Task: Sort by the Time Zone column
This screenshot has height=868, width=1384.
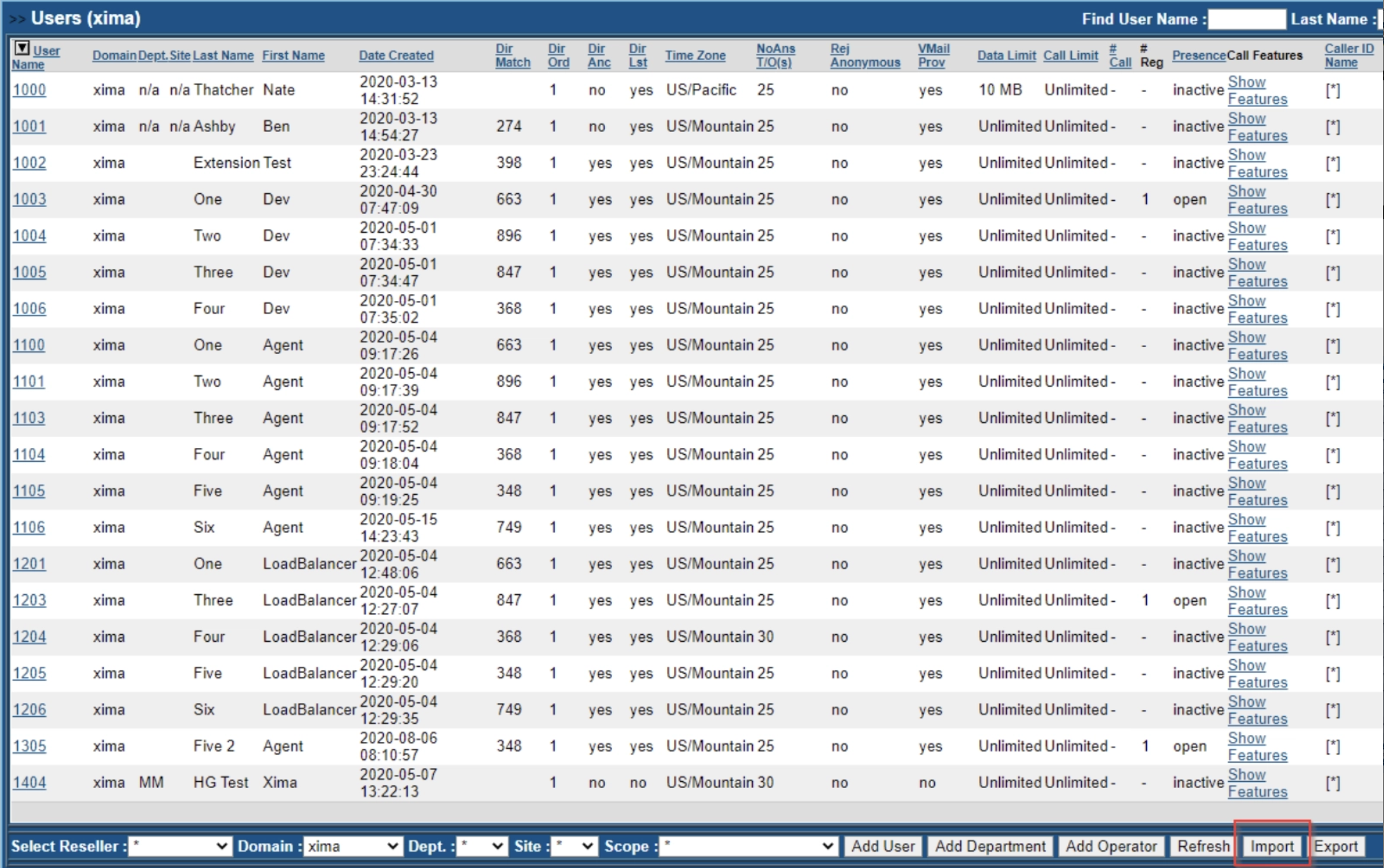Action: (695, 56)
